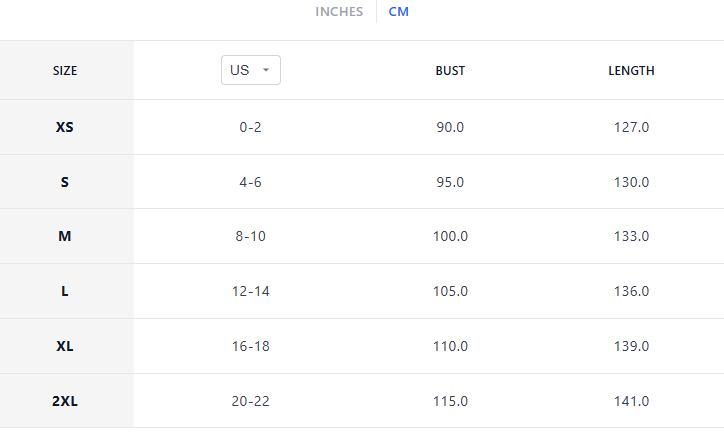
Task: Click the 0-2 US size cell
Action: pyautogui.click(x=250, y=127)
